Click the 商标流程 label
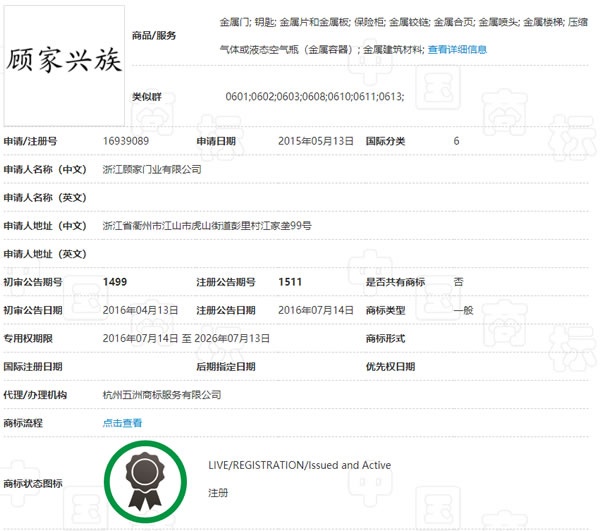This screenshot has width=600, height=531. click(23, 423)
